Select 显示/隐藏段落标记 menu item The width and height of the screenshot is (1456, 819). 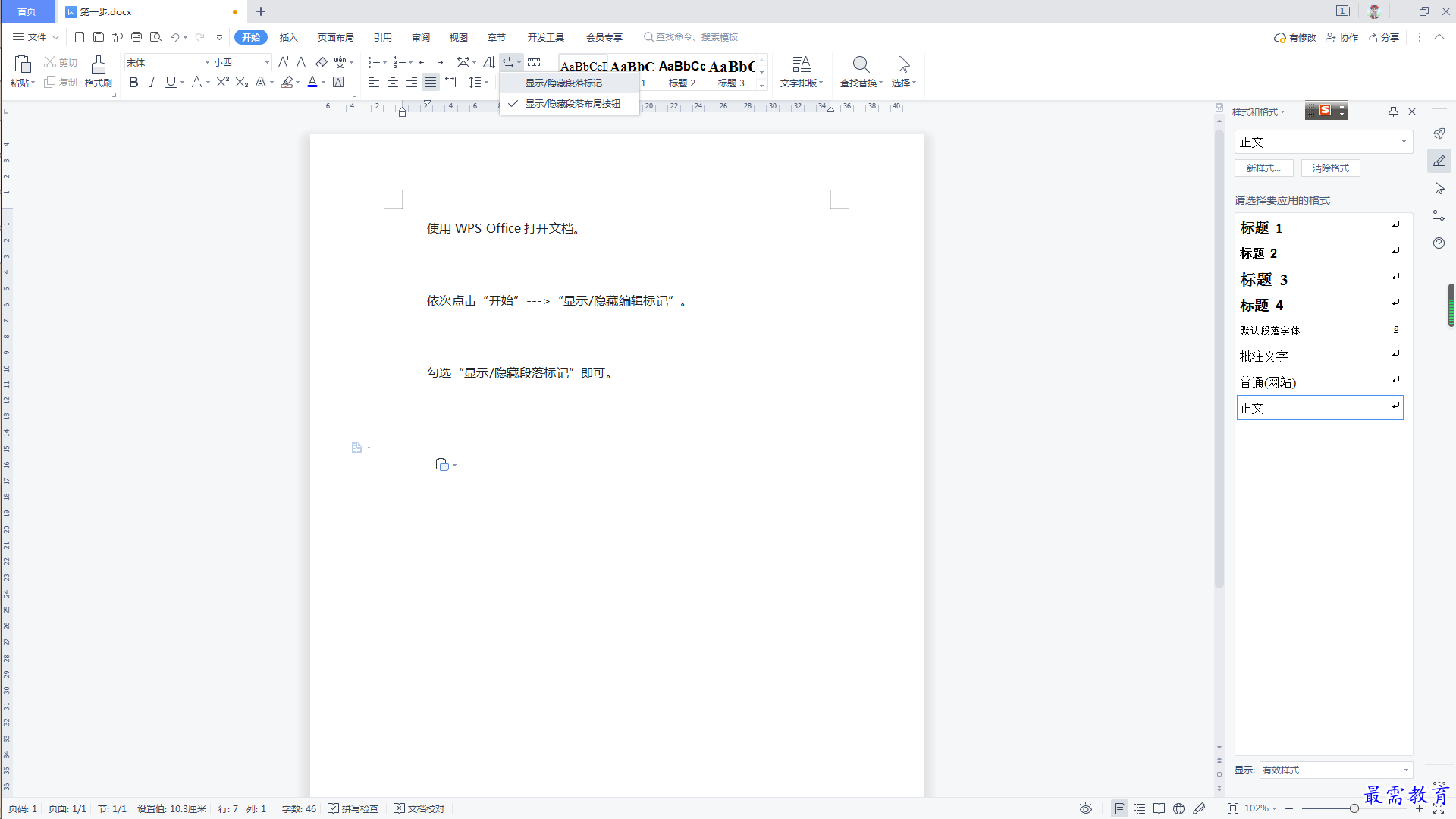[x=569, y=83]
